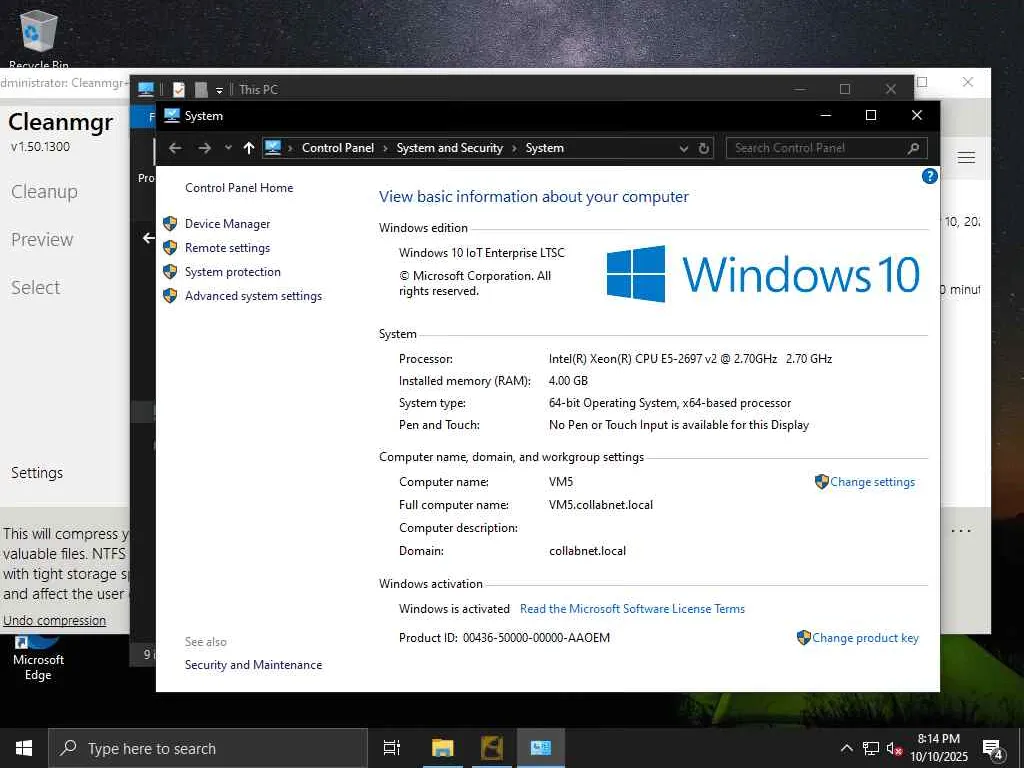The width and height of the screenshot is (1024, 768).
Task: Click the shield icon beside Remote settings
Action: pos(170,248)
